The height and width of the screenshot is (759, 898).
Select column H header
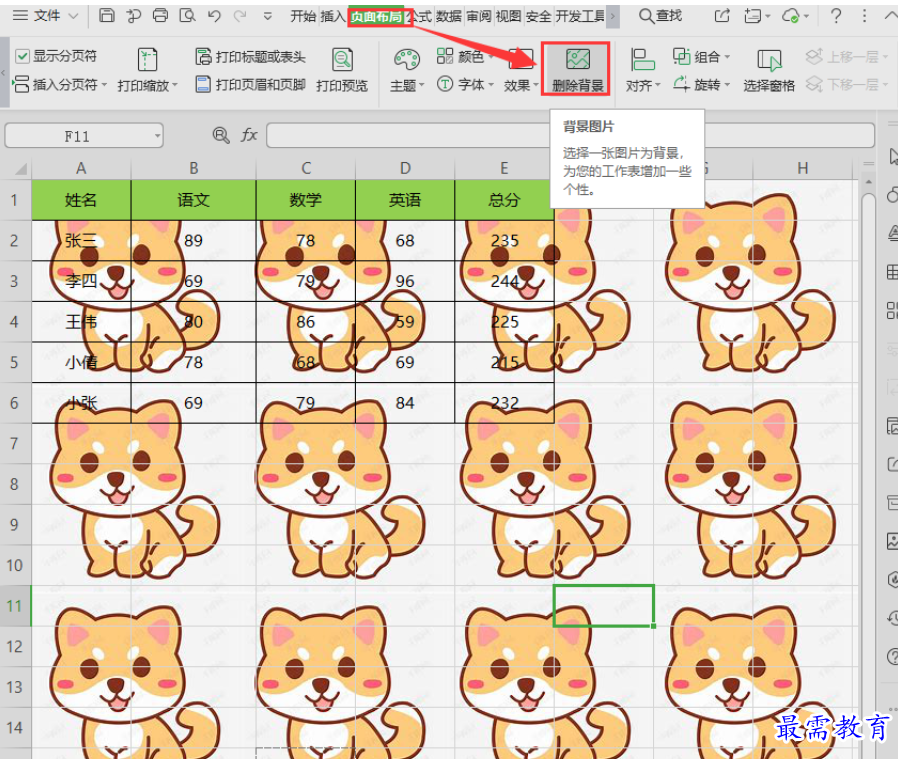[803, 168]
